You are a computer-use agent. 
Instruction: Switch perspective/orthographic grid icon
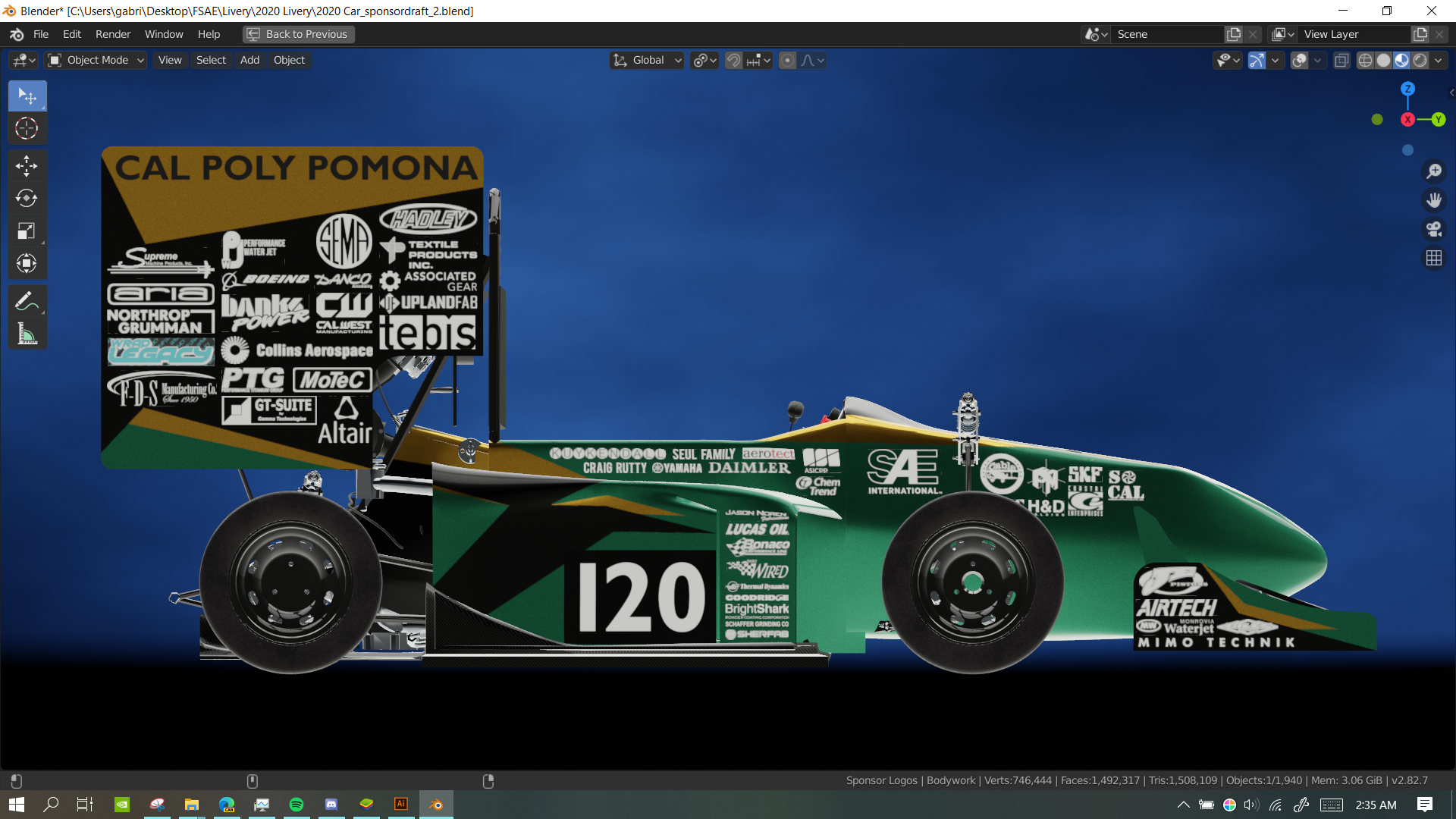pyautogui.click(x=1434, y=259)
